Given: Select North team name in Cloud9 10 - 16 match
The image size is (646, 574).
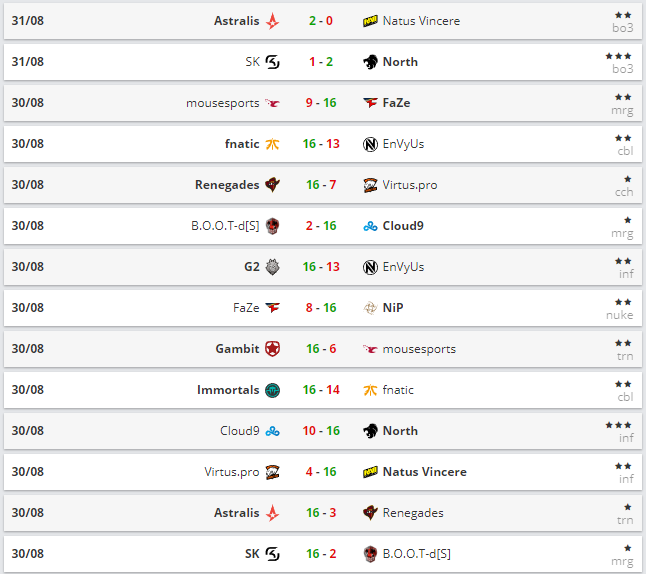Looking at the screenshot, I should point(400,431).
